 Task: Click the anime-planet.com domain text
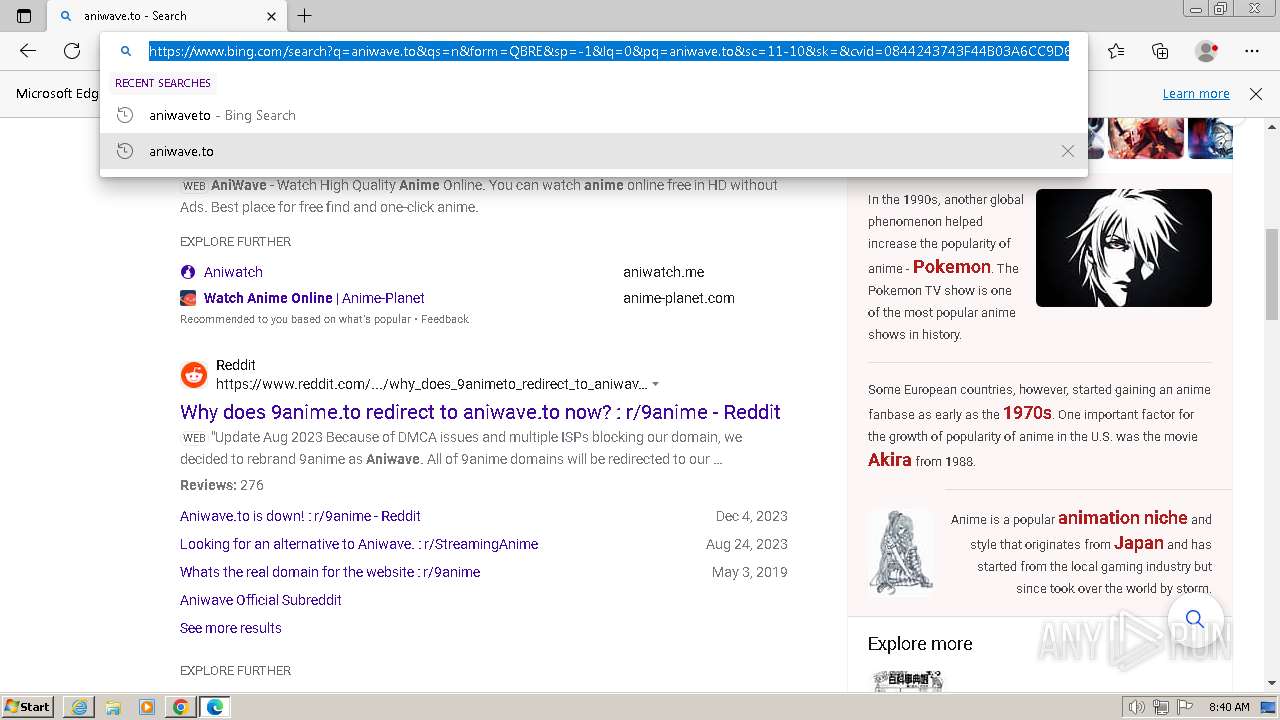(679, 298)
